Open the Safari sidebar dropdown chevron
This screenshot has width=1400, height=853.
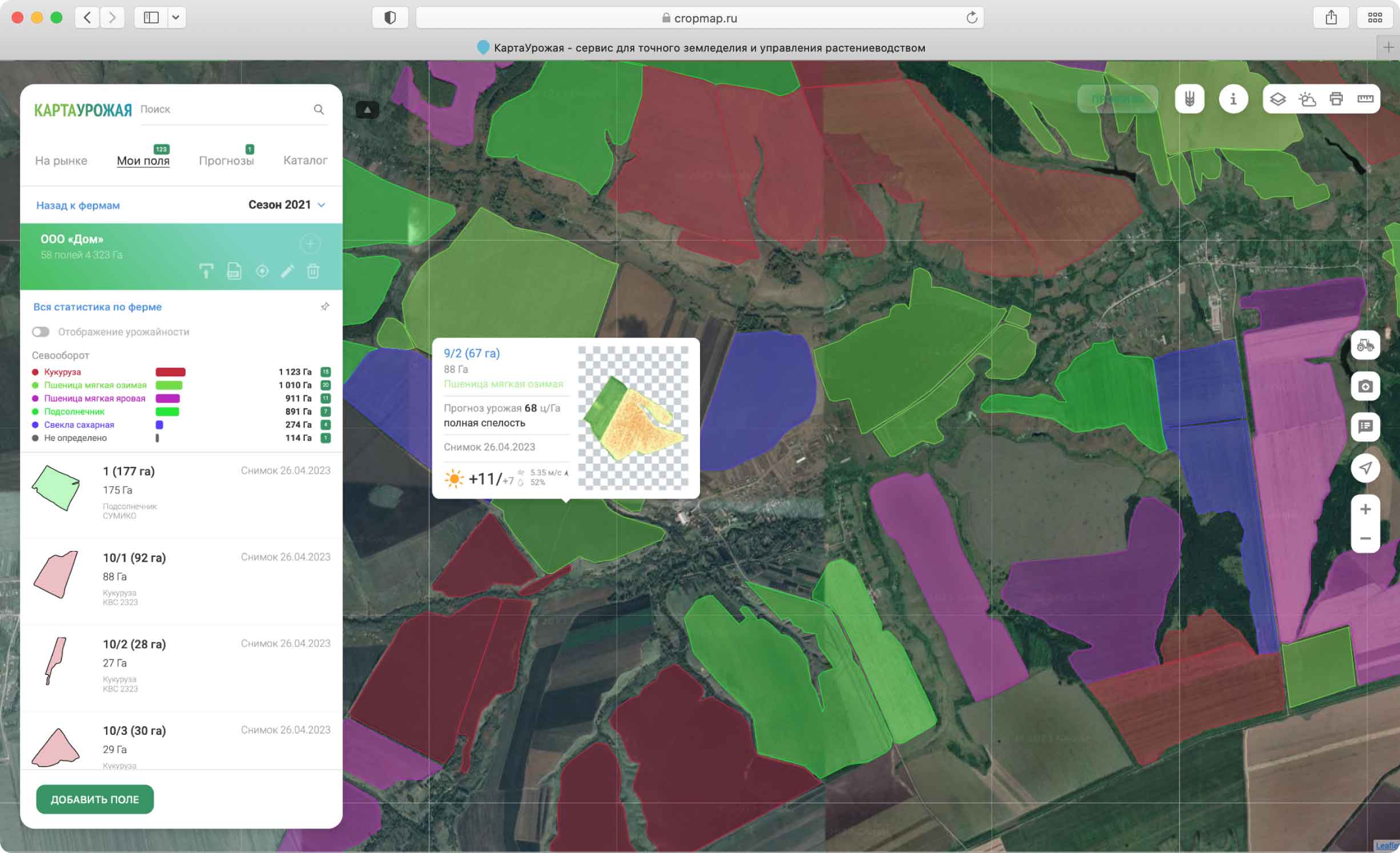176,18
